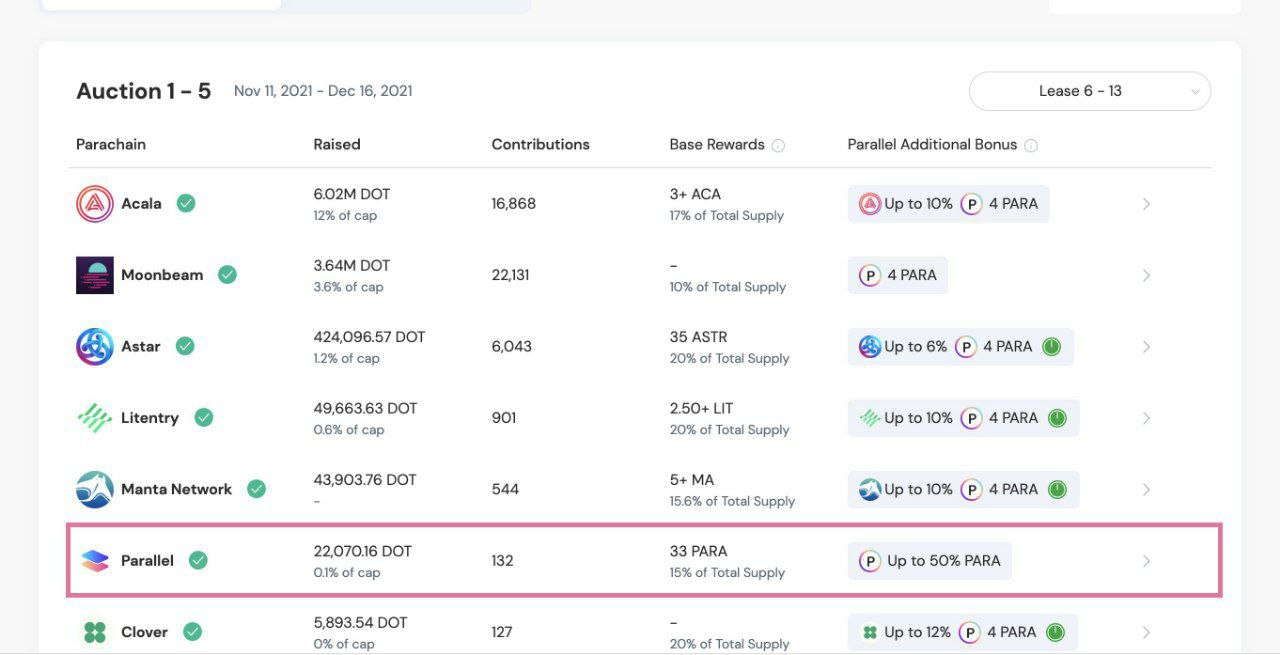This screenshot has width=1280, height=655.
Task: Click the '6.02M DOT' raised value
Action: 352,194
